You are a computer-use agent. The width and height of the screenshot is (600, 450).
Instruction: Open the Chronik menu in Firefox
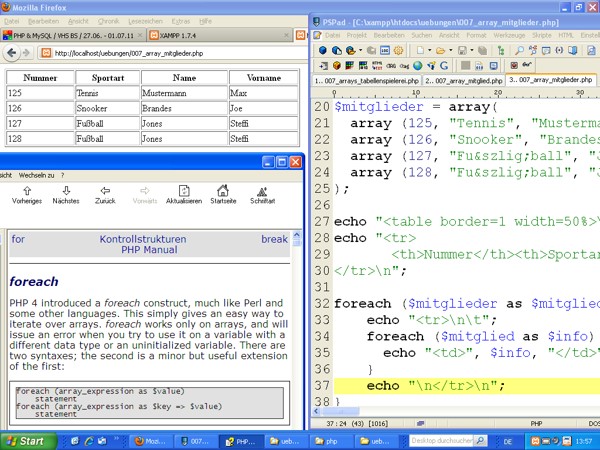[x=110, y=20]
